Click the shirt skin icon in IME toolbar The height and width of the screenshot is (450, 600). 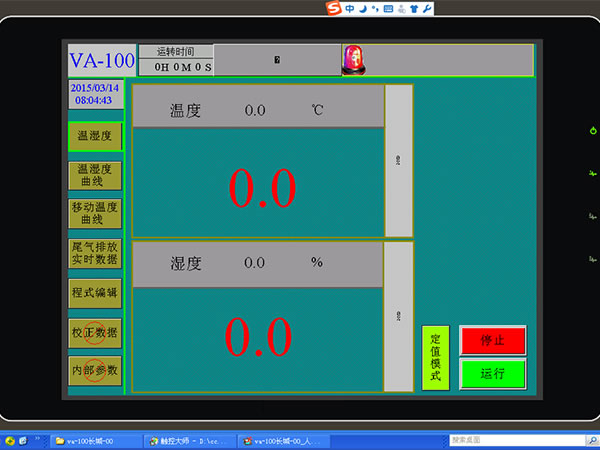pos(413,9)
